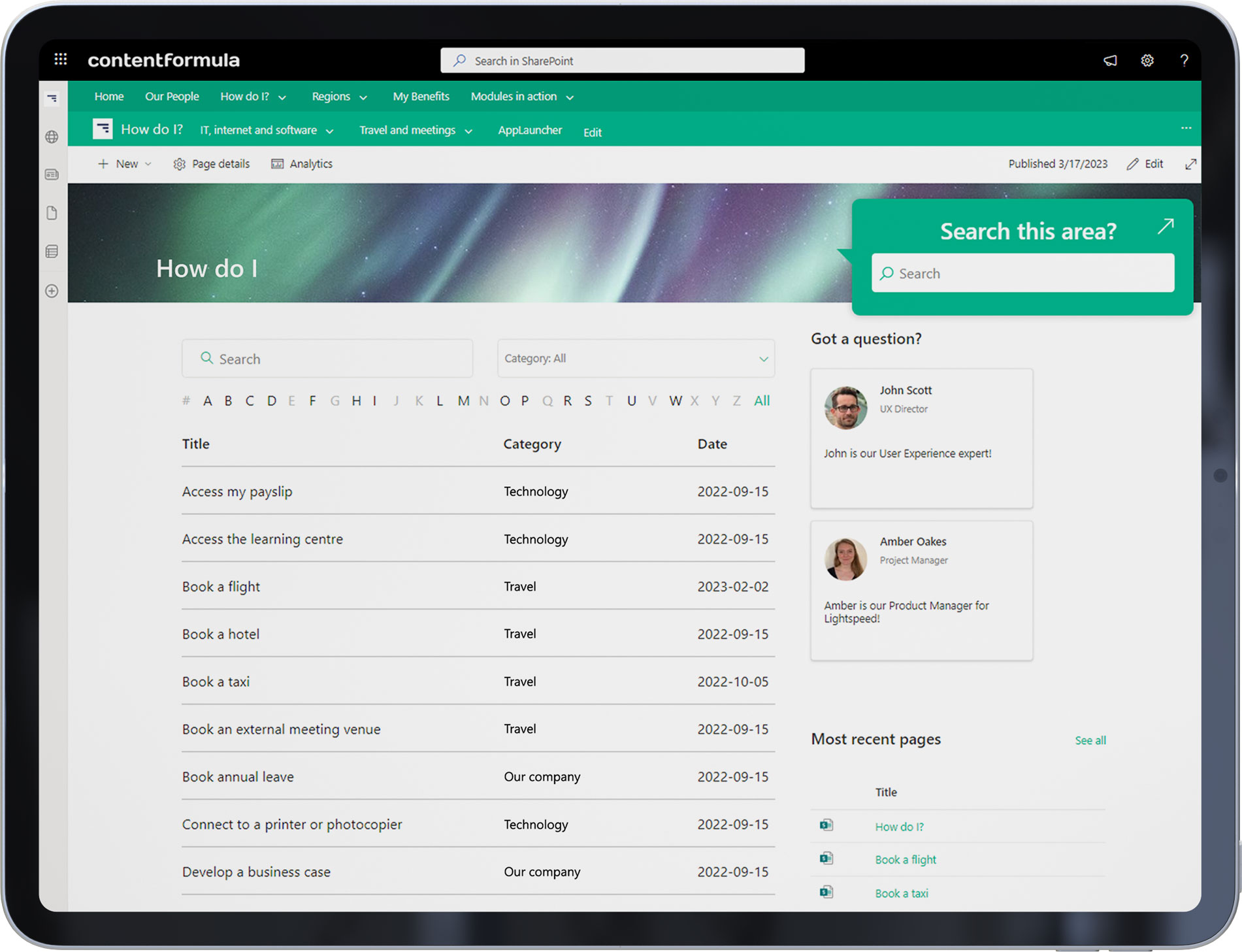Open Page details from the toolbar
This screenshot has height=952, width=1242.
coord(211,164)
